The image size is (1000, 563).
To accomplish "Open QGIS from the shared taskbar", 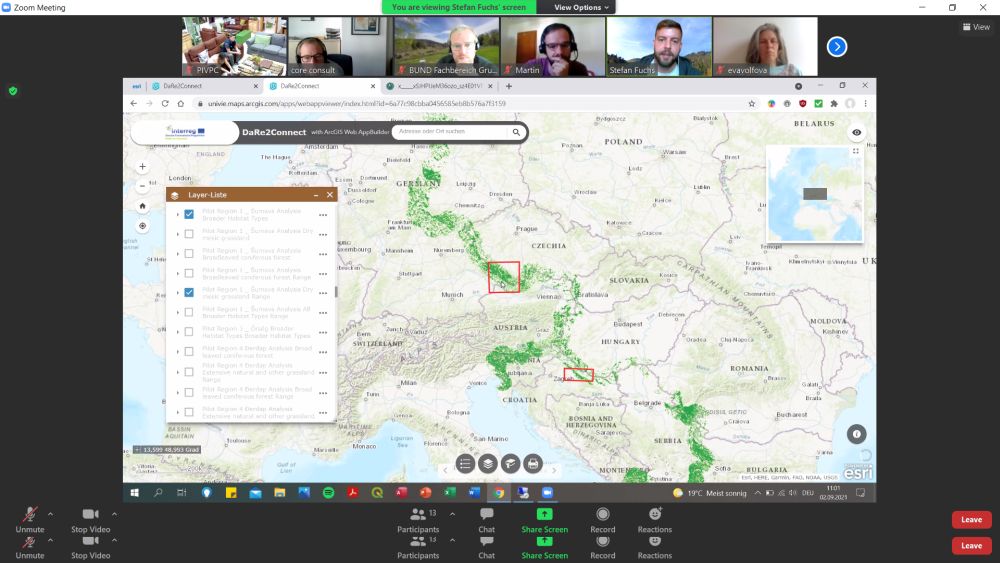I will 377,492.
